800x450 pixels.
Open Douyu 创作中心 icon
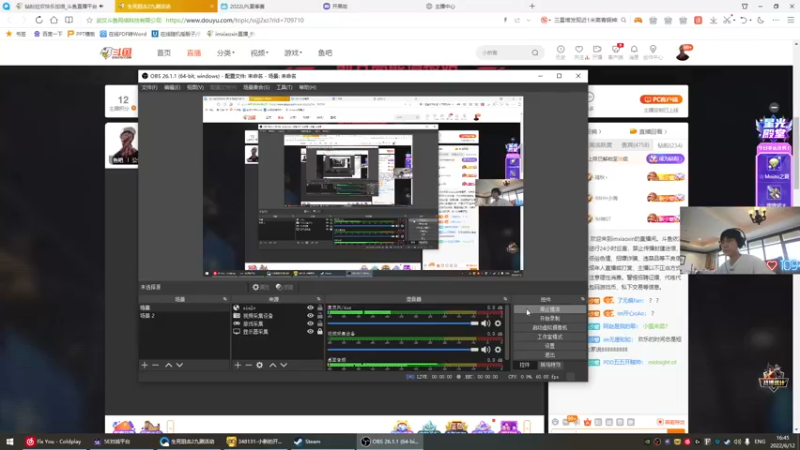point(653,52)
